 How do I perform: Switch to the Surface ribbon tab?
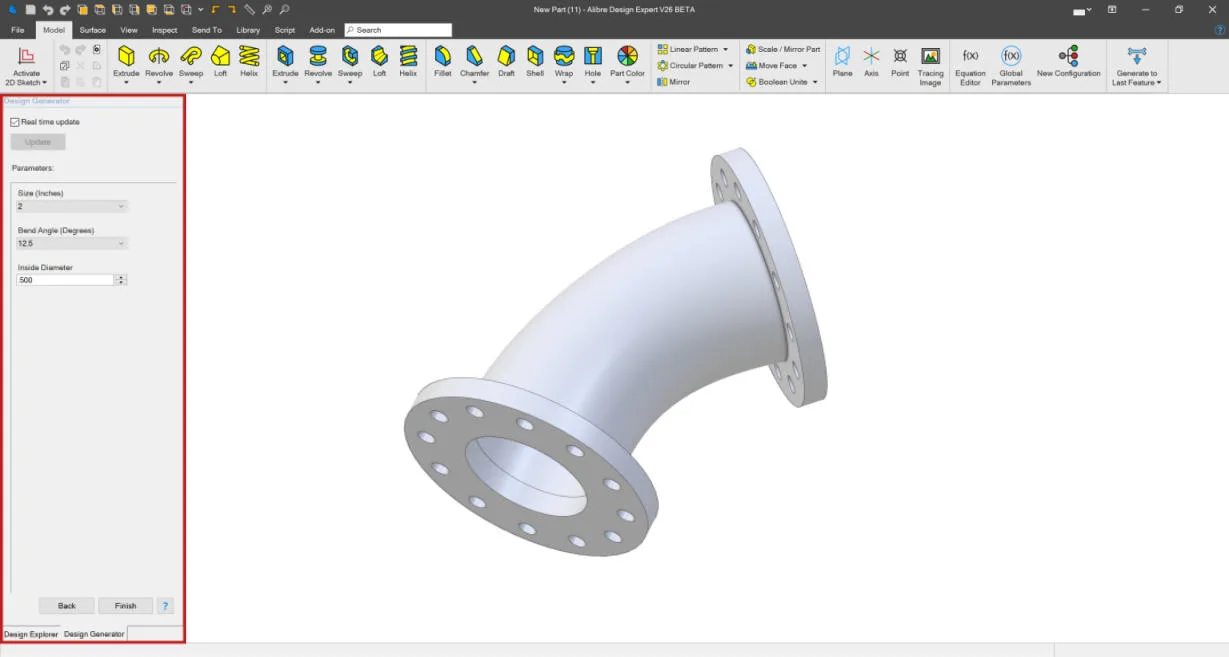tap(93, 30)
